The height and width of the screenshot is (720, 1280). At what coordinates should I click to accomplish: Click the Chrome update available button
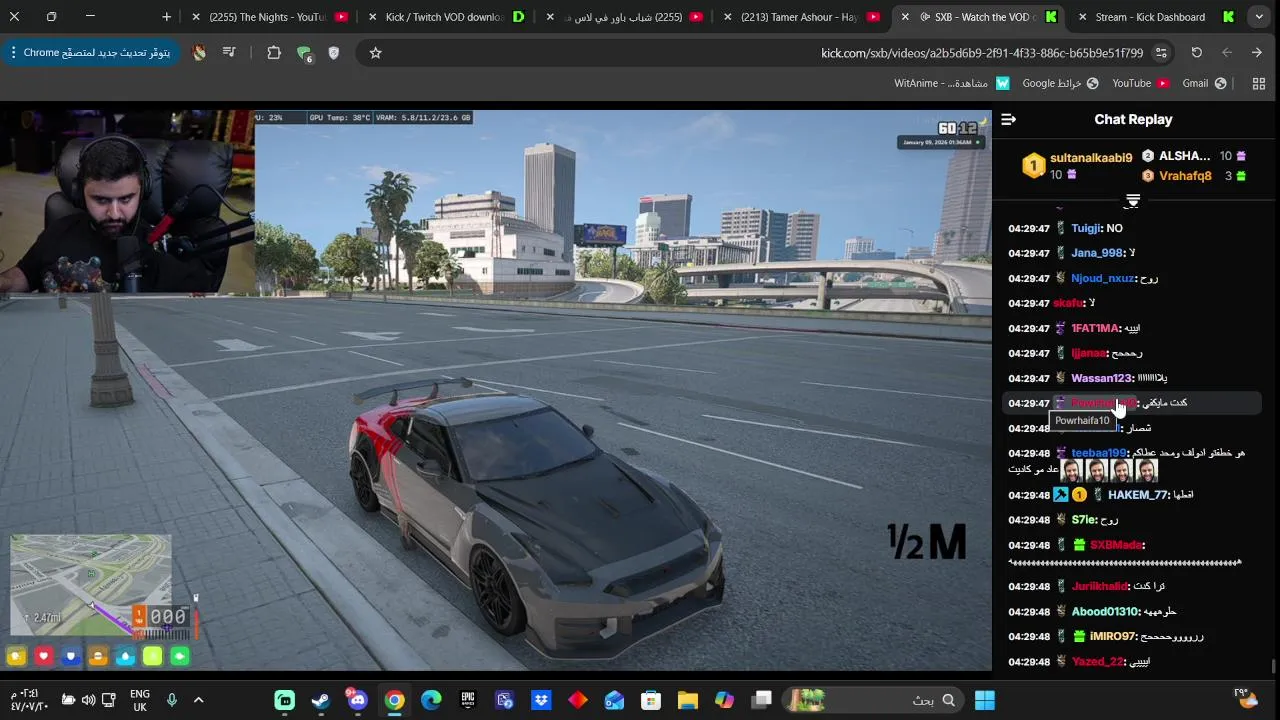pyautogui.click(x=89, y=53)
